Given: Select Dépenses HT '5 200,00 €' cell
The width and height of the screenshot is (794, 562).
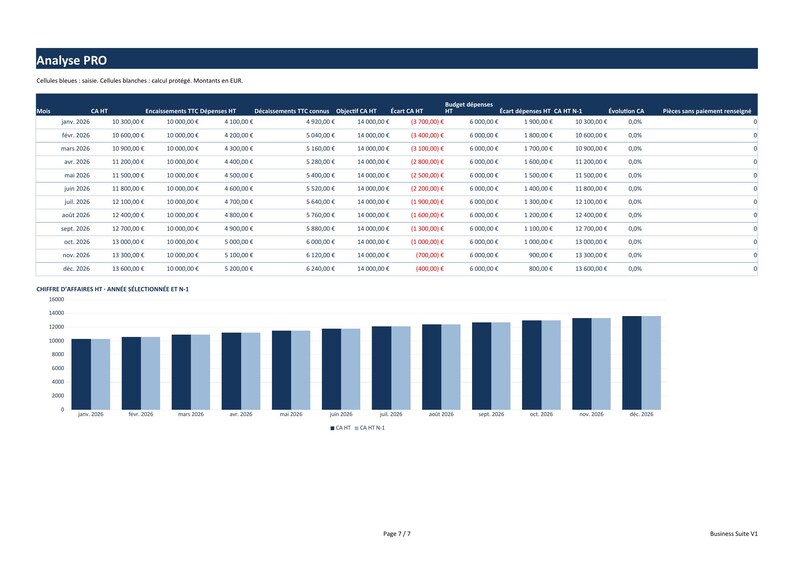Looking at the screenshot, I should point(239,269).
